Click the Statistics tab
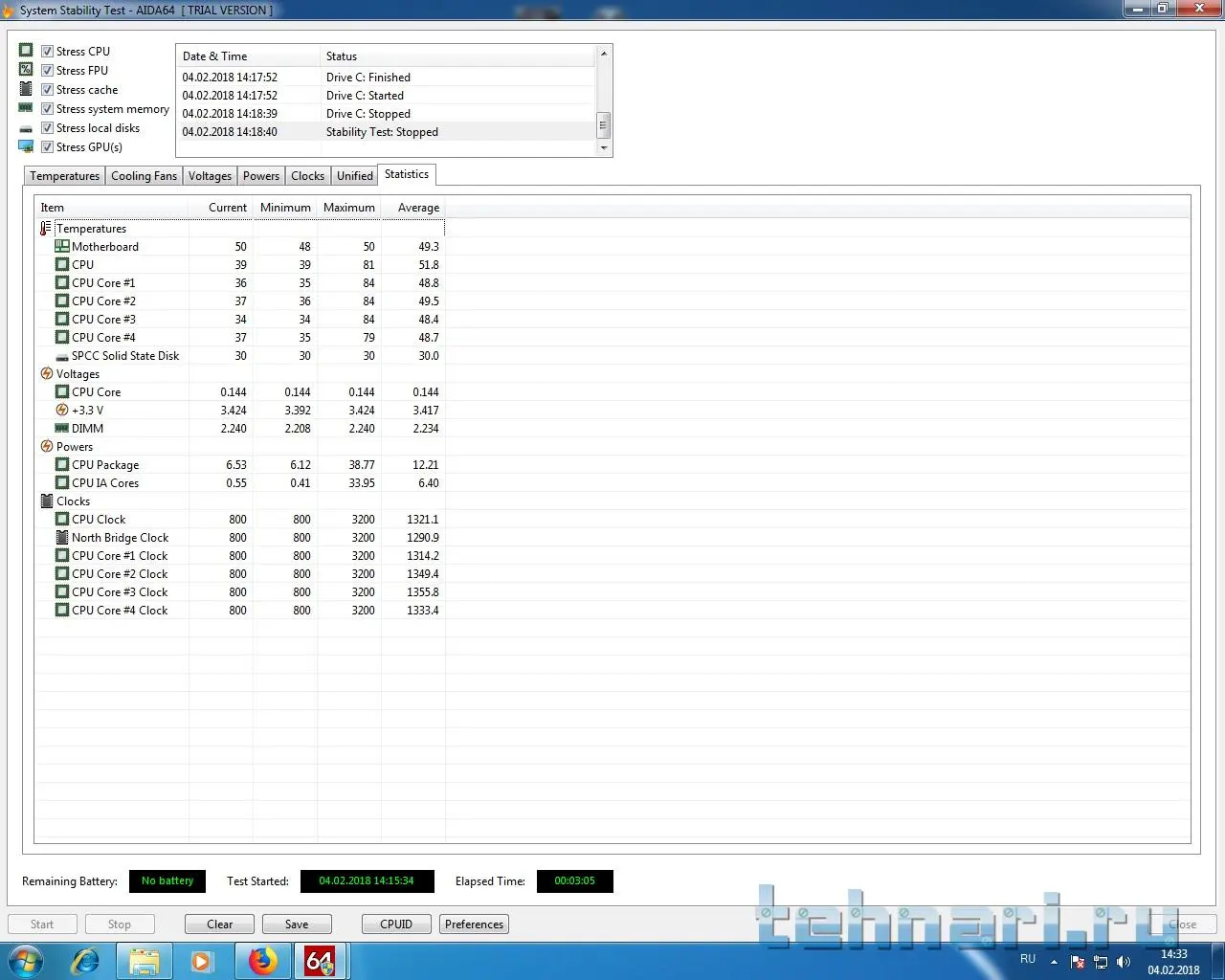Image resolution: width=1225 pixels, height=980 pixels. 407,174
